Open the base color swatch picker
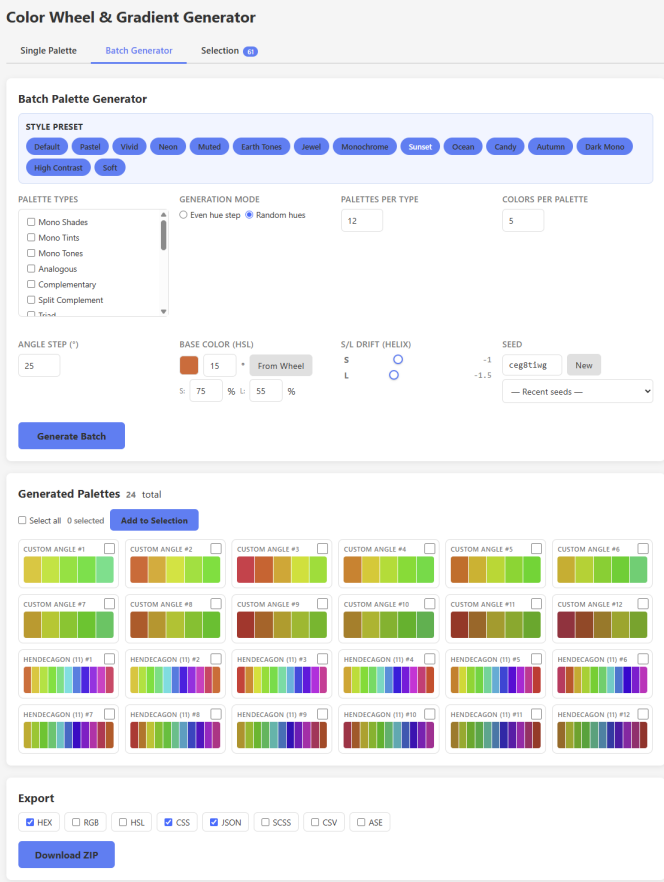The height and width of the screenshot is (882, 664). 189,365
